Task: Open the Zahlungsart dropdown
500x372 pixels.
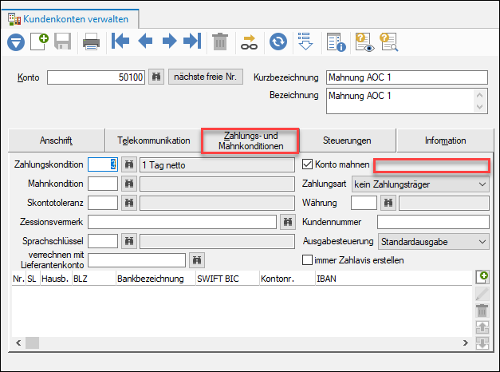Action: 421,184
